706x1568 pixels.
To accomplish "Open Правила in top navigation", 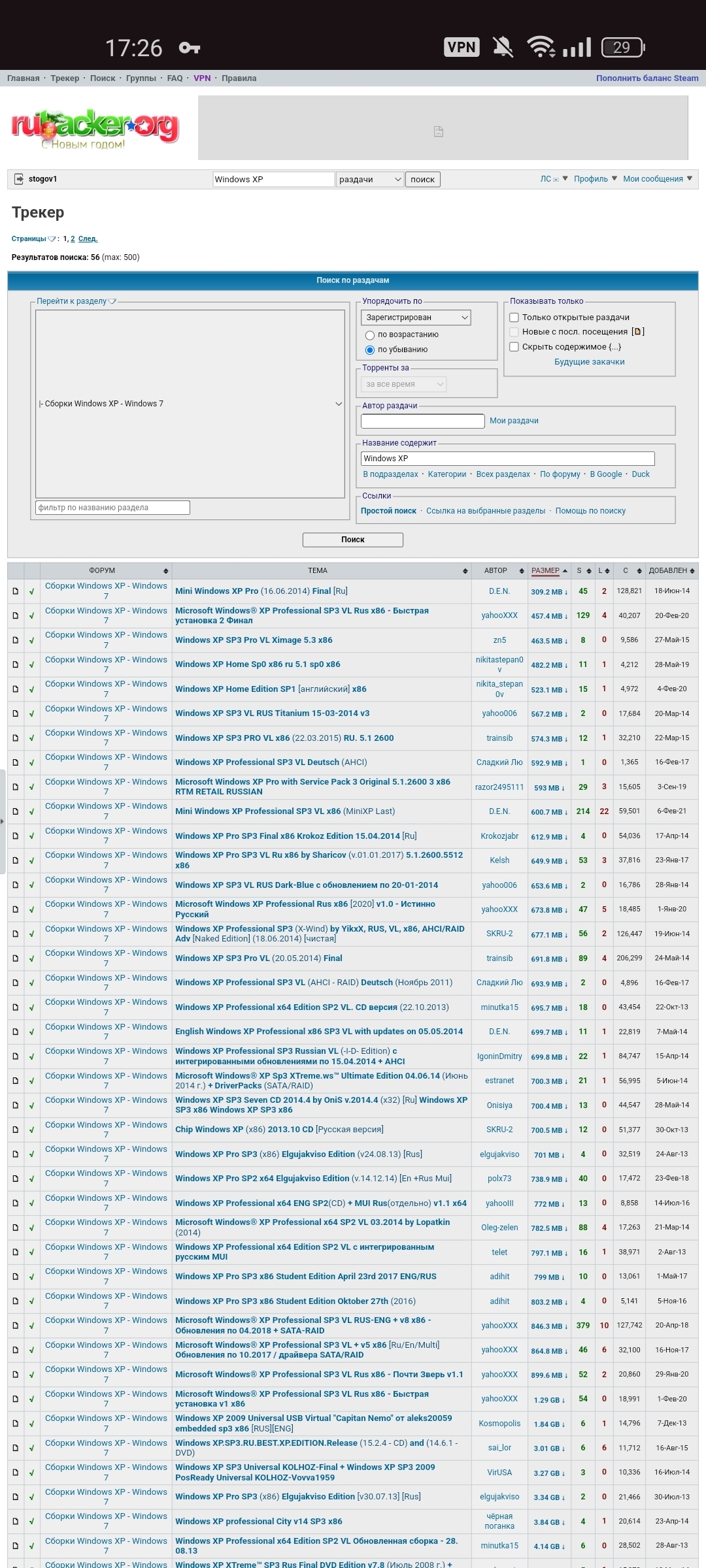I will tap(239, 78).
